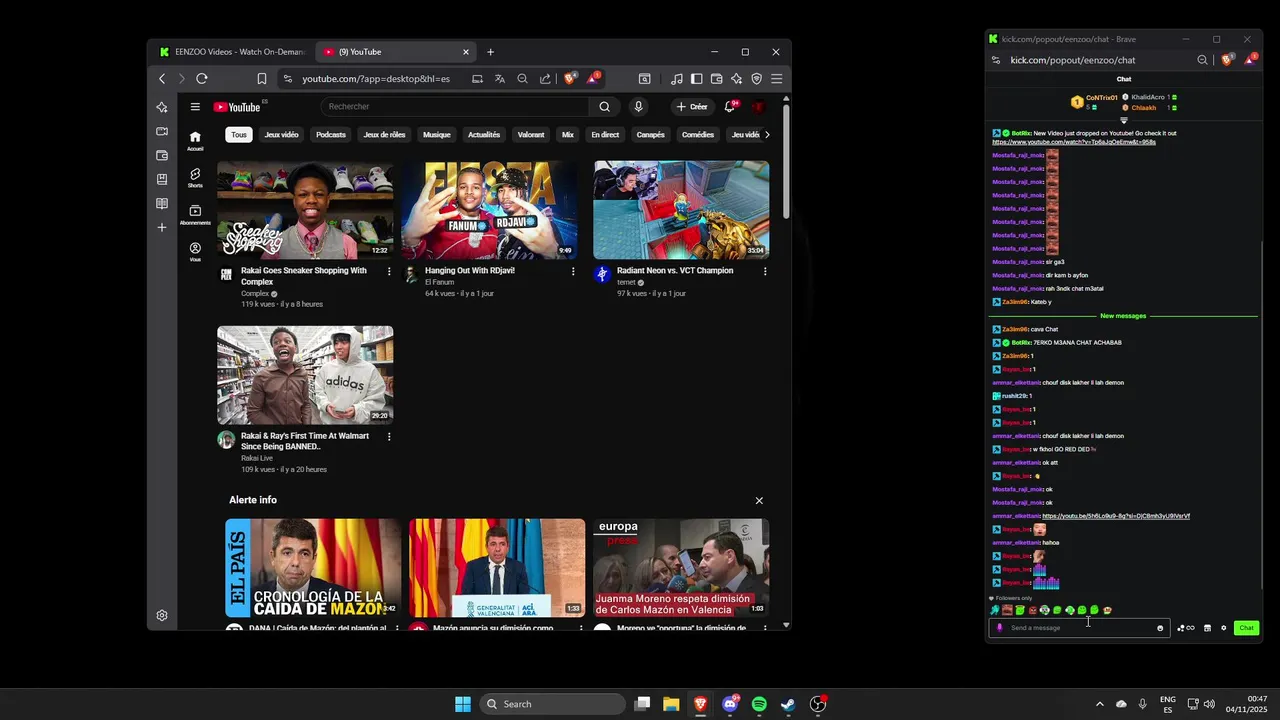Go back in the Brave browser

162,79
